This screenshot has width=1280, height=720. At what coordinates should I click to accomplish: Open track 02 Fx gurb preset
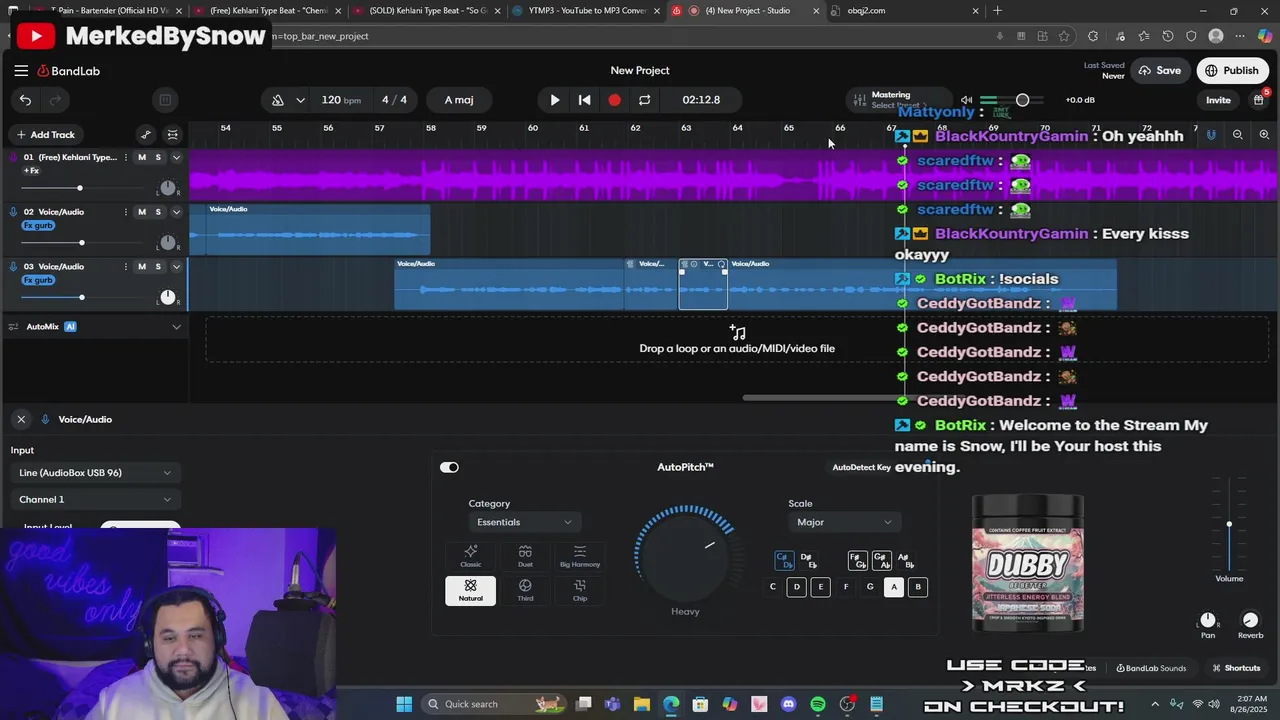coord(38,226)
